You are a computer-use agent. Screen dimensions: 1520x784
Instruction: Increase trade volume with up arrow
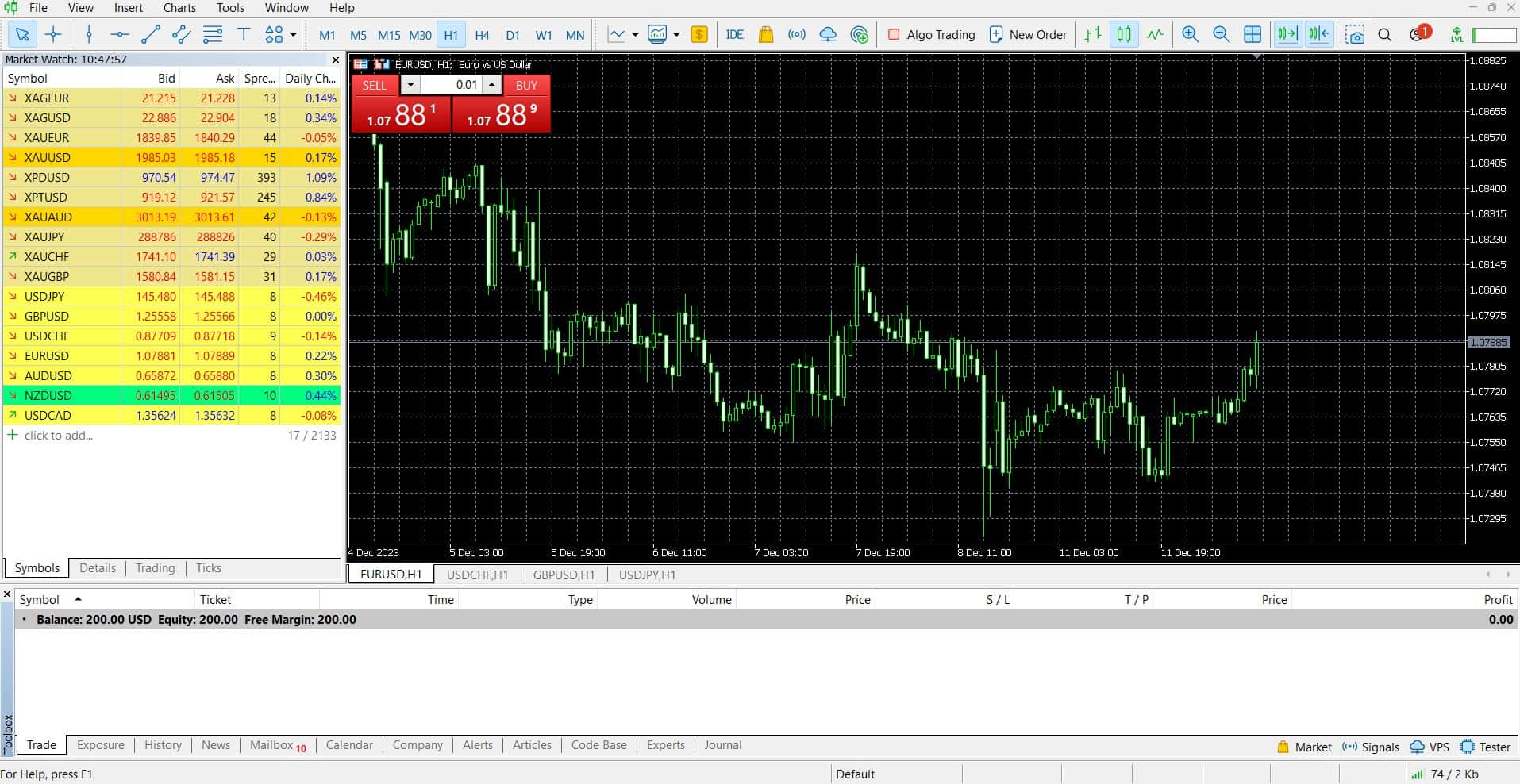coord(492,85)
